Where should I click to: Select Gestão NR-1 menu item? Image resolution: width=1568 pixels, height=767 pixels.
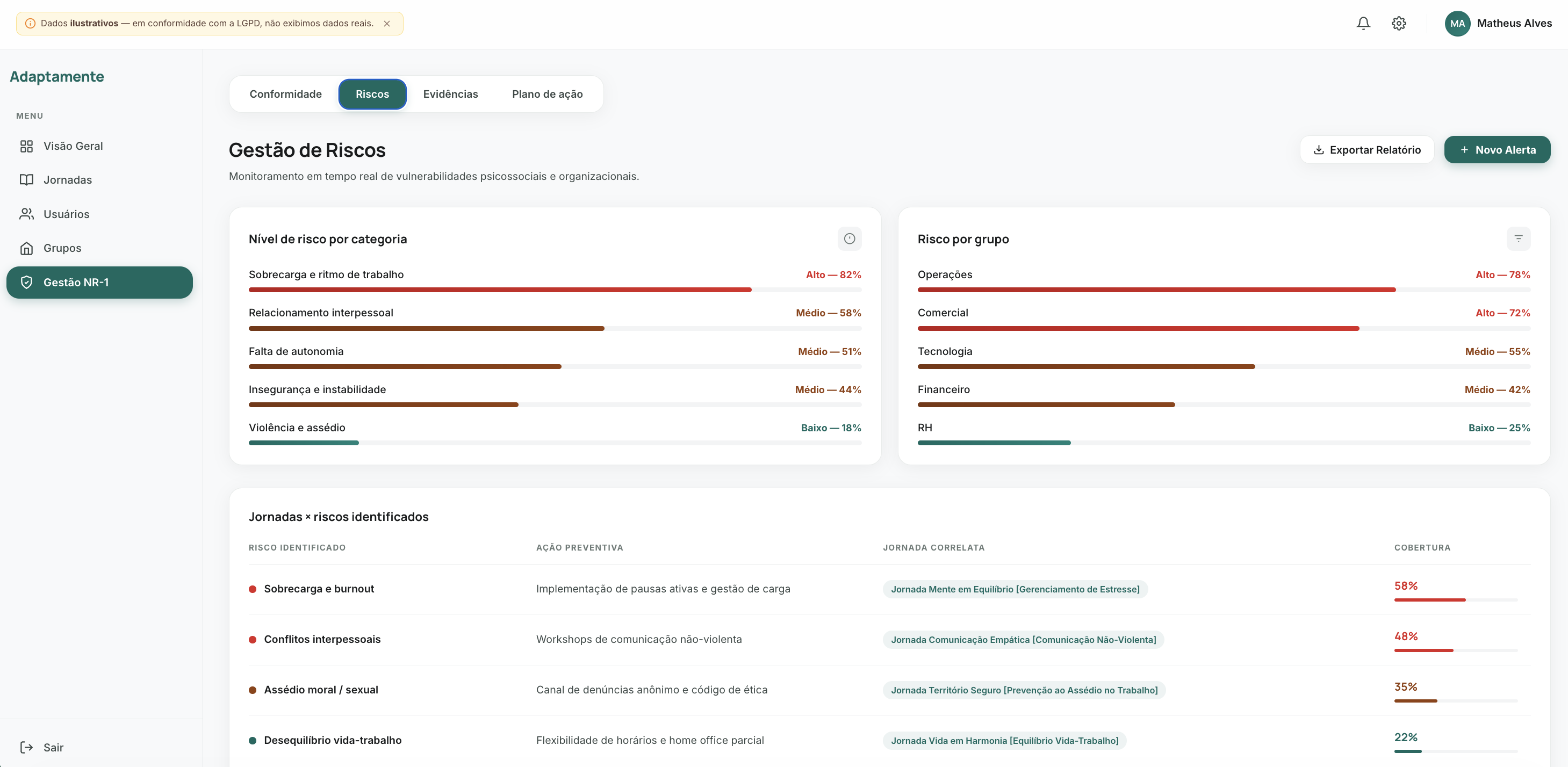(99, 282)
